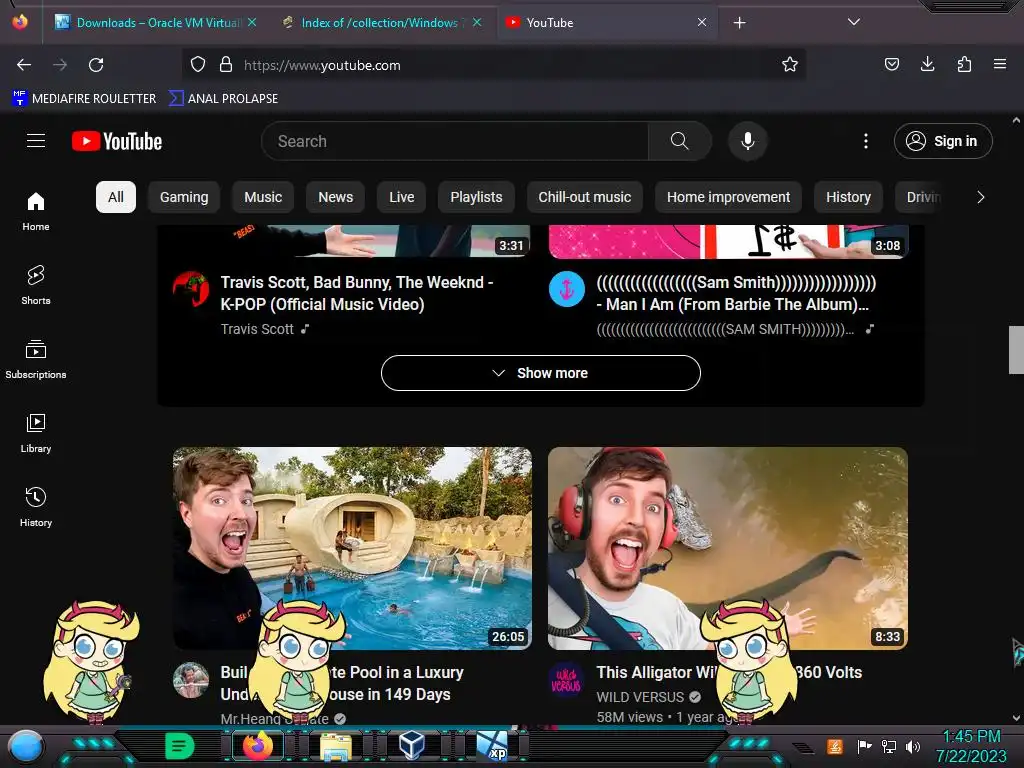The height and width of the screenshot is (768, 1024).
Task: Open Firefox downloads panel
Action: [x=927, y=64]
